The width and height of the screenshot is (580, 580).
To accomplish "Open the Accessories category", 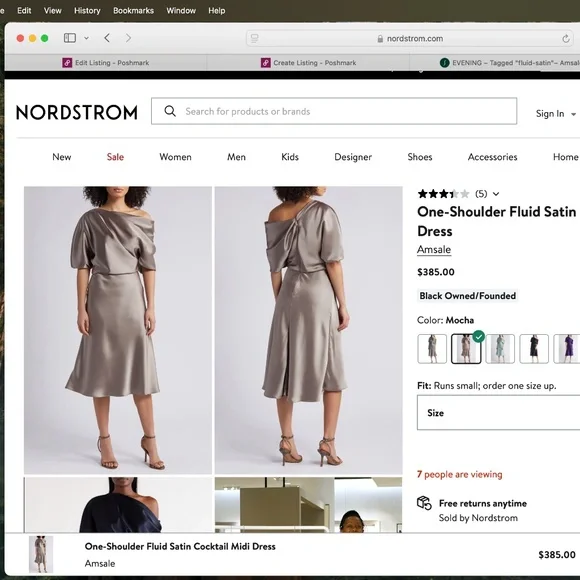I will point(492,157).
